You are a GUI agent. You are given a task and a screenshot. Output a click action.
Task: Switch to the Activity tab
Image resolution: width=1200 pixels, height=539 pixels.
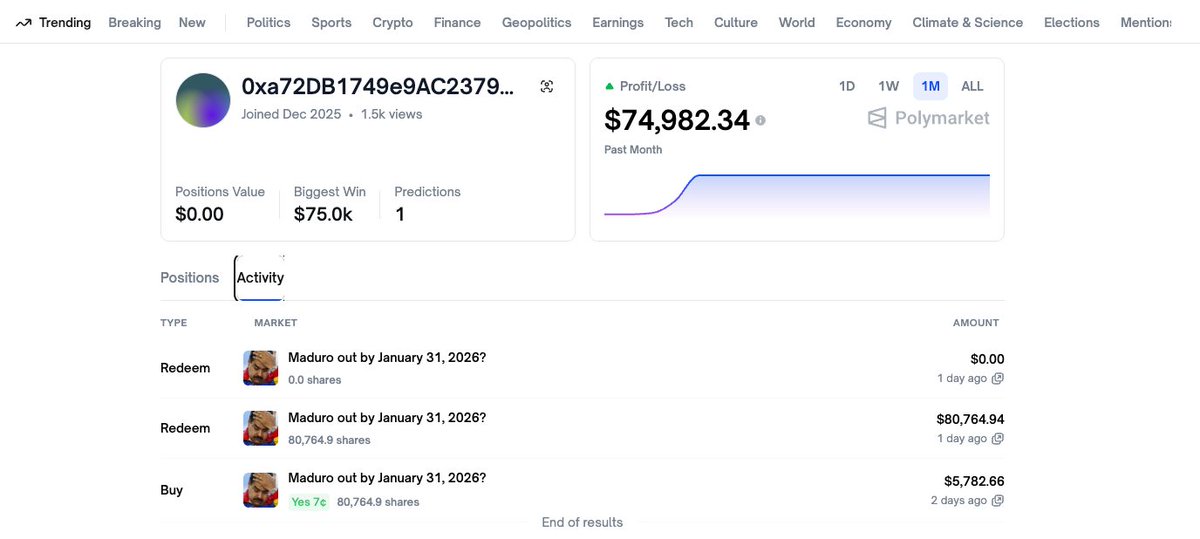(260, 278)
